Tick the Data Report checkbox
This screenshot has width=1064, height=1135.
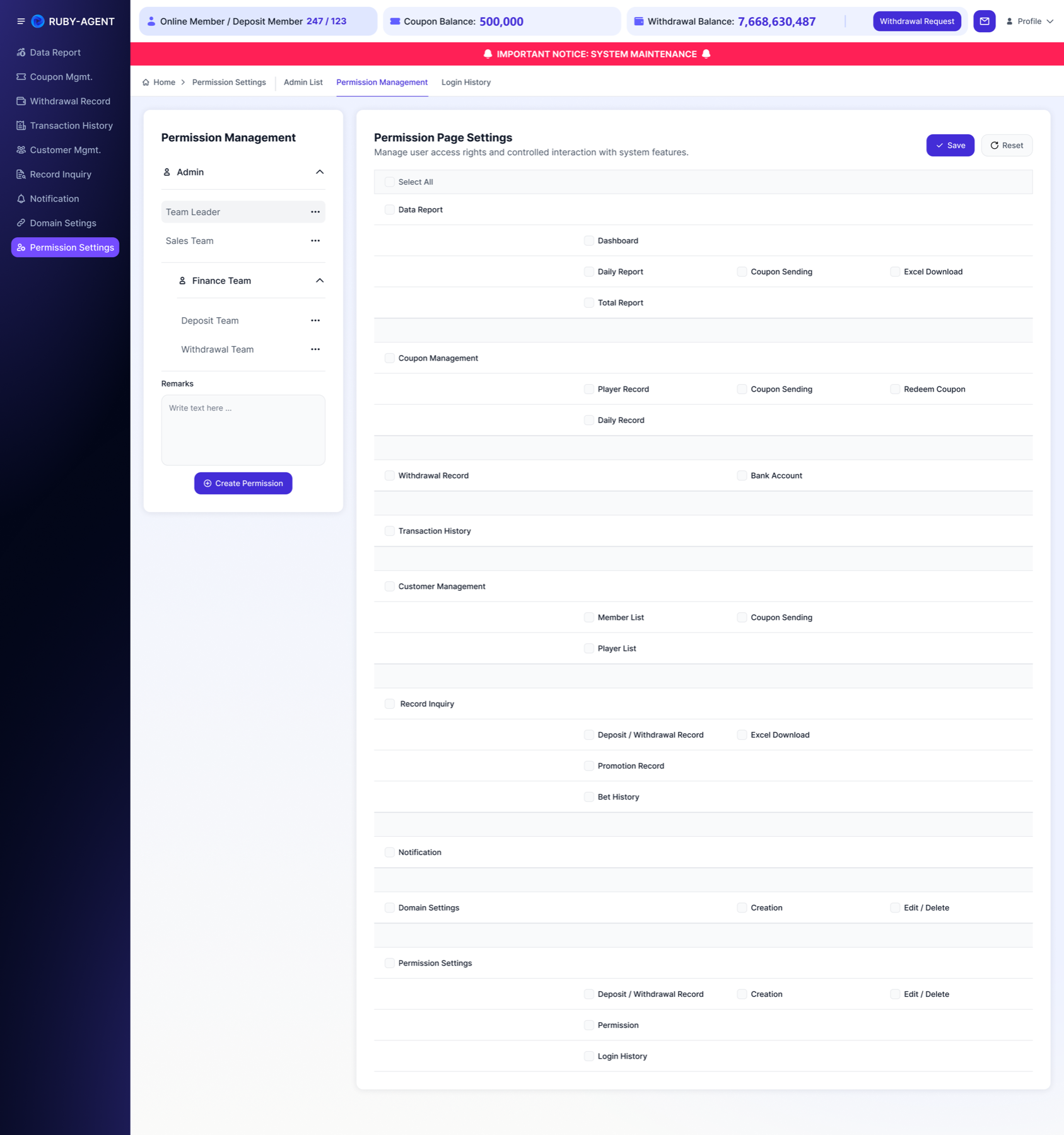point(390,210)
